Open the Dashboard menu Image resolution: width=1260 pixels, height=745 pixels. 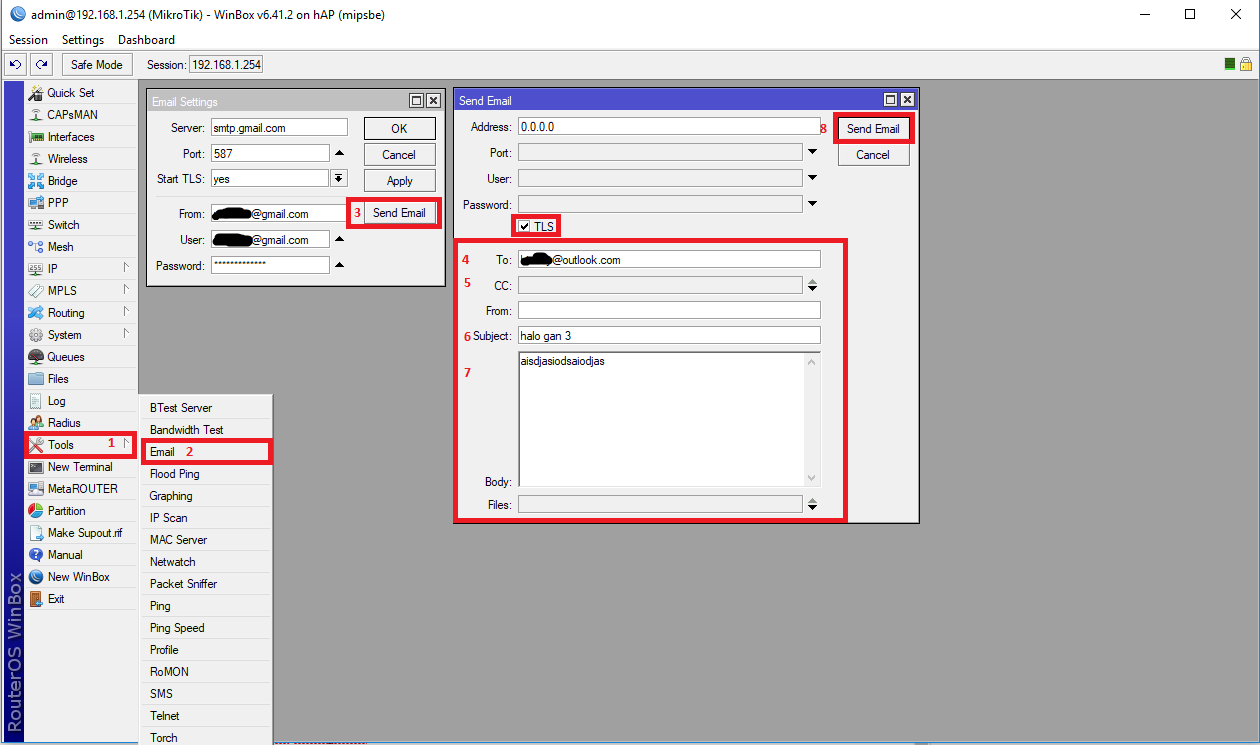pos(146,40)
